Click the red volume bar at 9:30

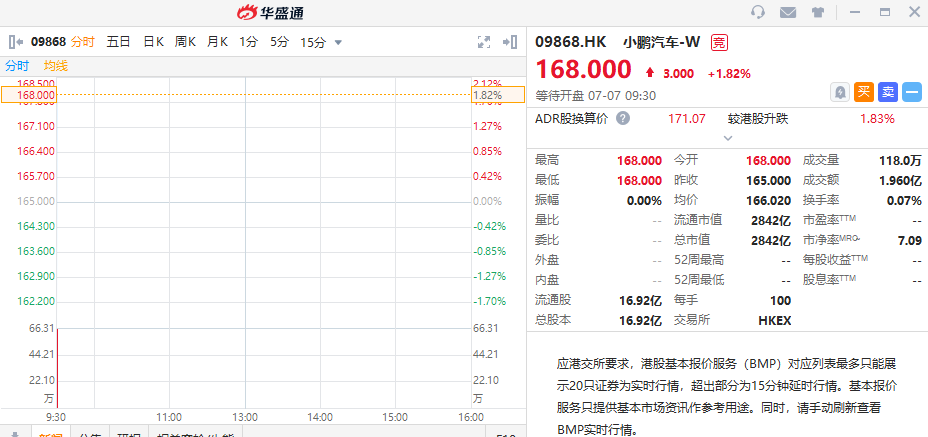[57, 368]
